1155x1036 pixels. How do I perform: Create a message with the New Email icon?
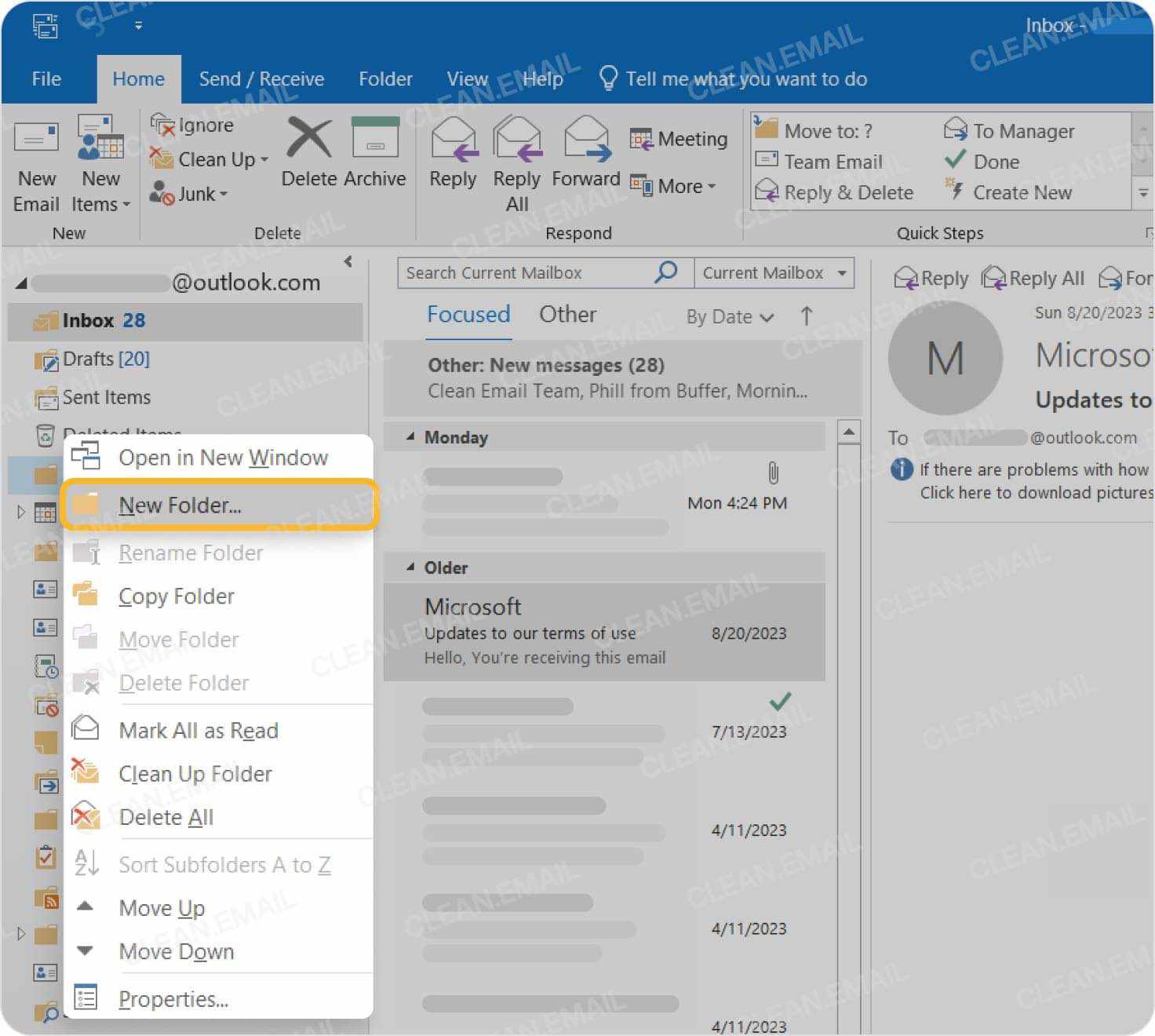click(x=35, y=161)
